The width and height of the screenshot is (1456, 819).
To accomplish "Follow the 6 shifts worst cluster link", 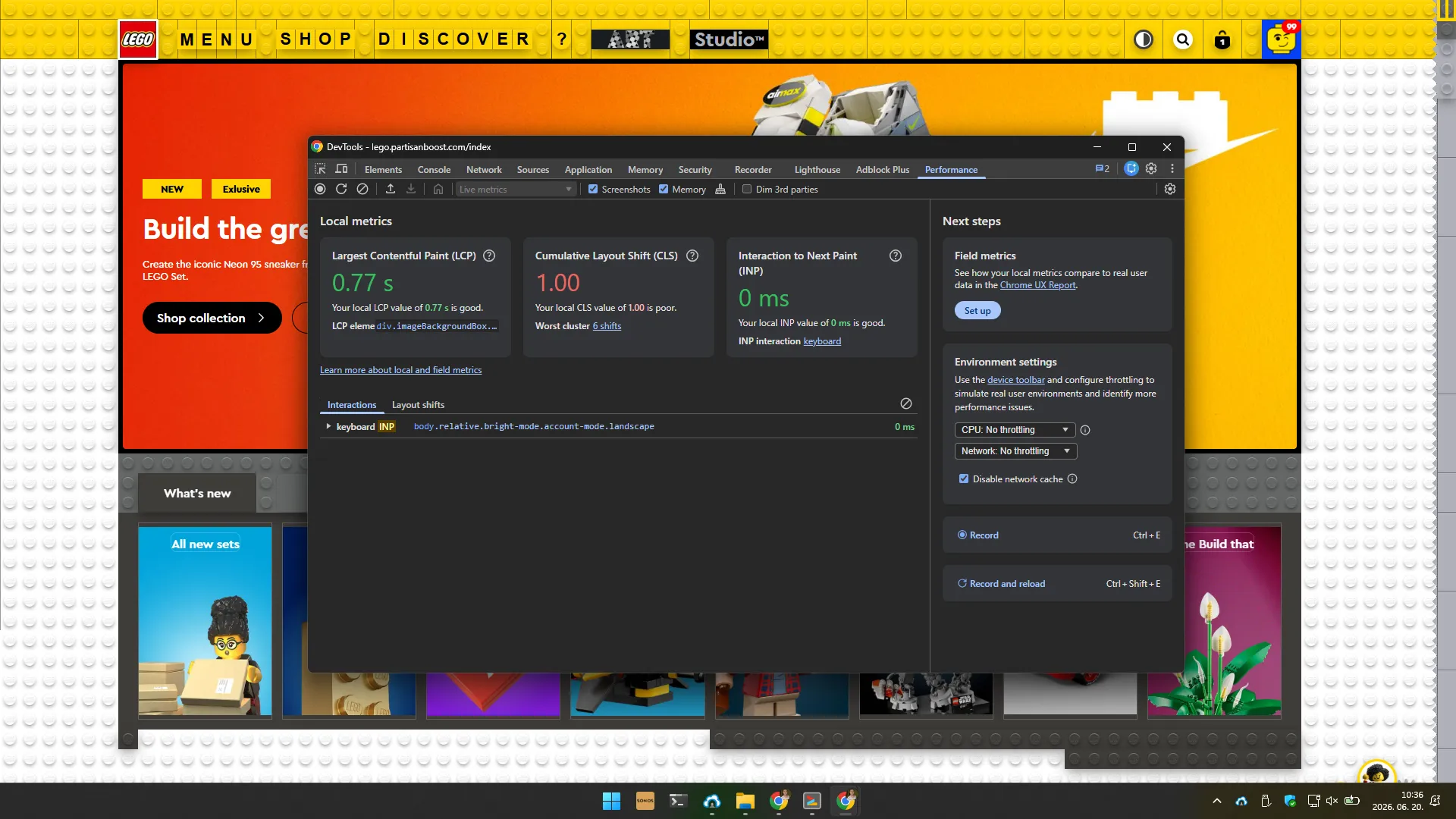I will click(x=607, y=326).
